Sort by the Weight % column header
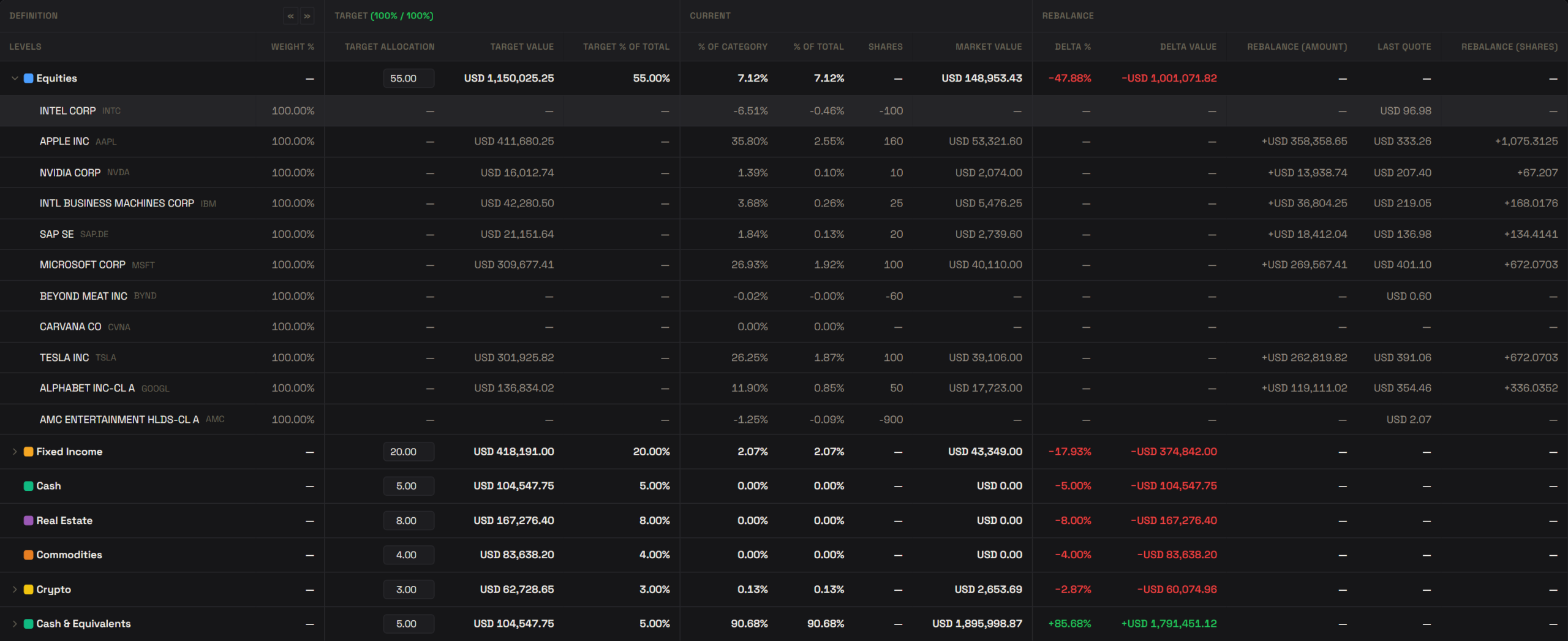The height and width of the screenshot is (641, 1568). 292,47
